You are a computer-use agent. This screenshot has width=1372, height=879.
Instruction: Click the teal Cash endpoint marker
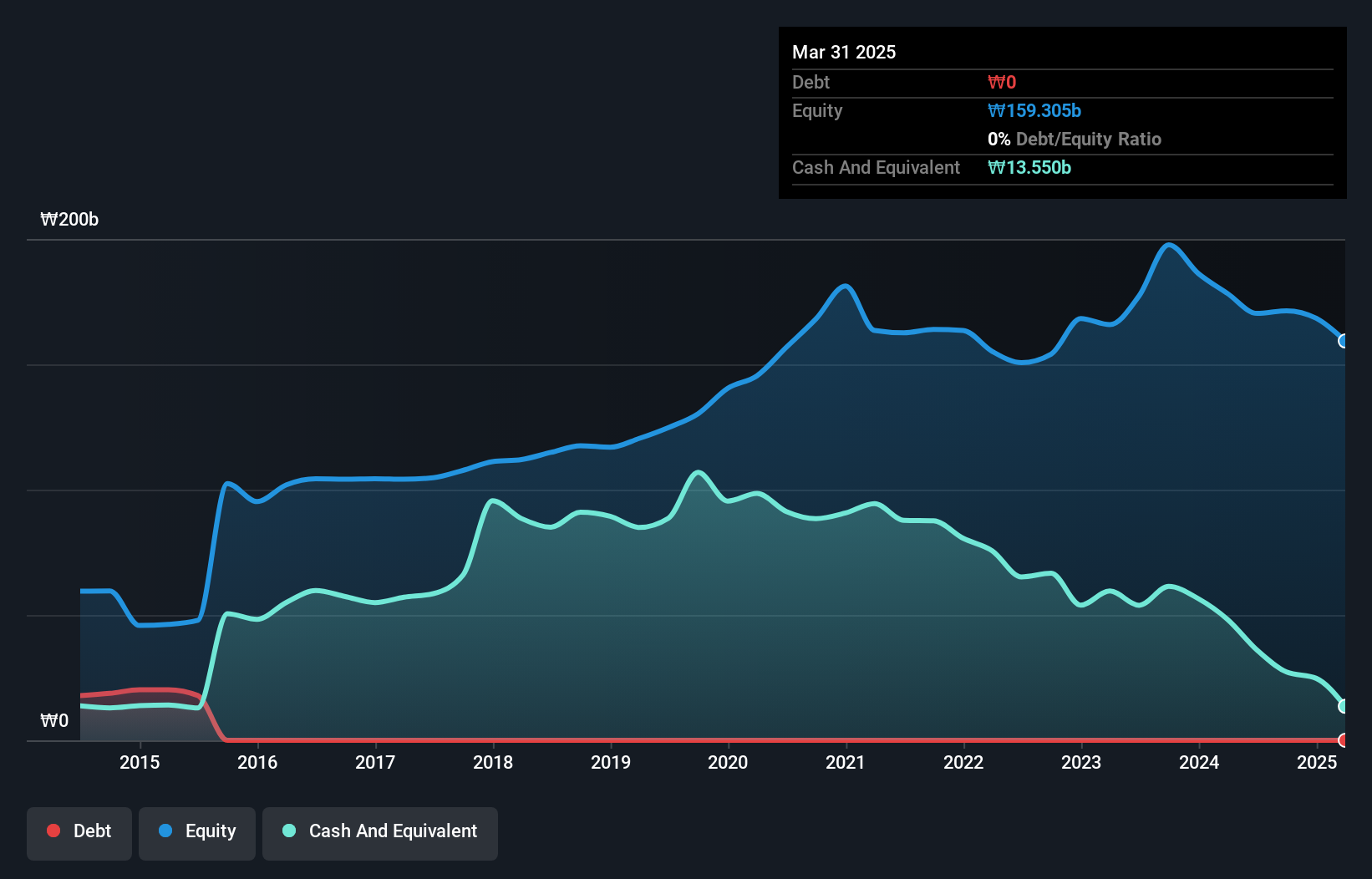[1344, 706]
